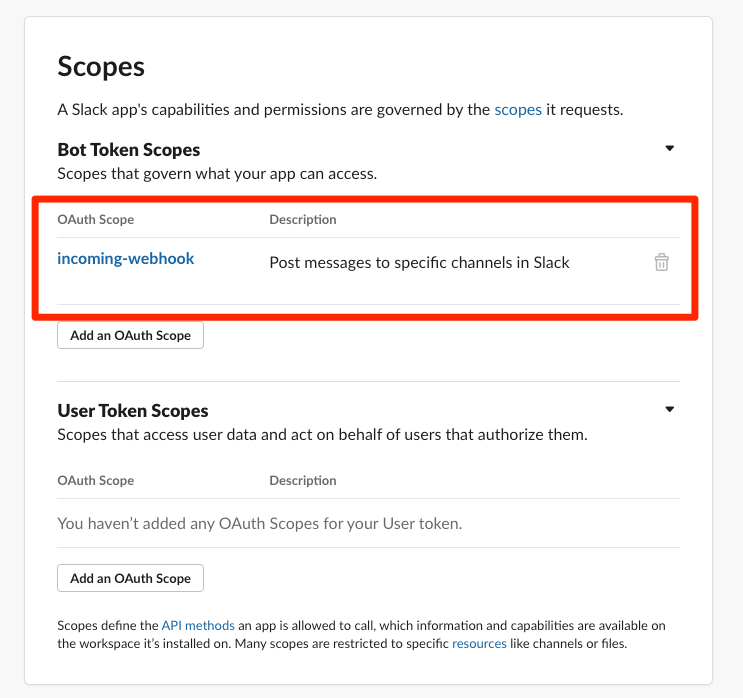The image size is (743, 698).
Task: Open the incoming-webhook scope link
Action: tap(126, 258)
